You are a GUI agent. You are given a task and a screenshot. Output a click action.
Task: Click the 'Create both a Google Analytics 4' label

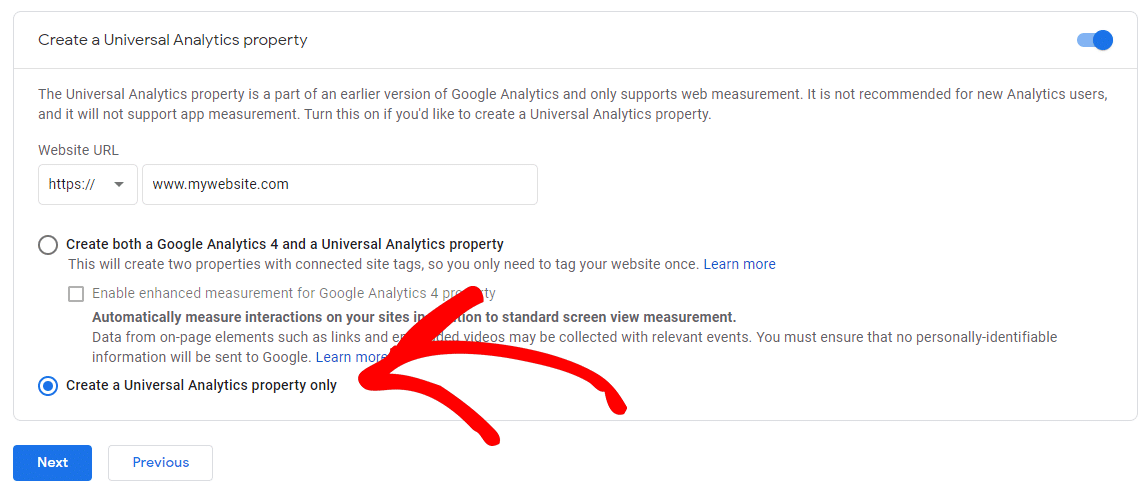pyautogui.click(x=285, y=244)
